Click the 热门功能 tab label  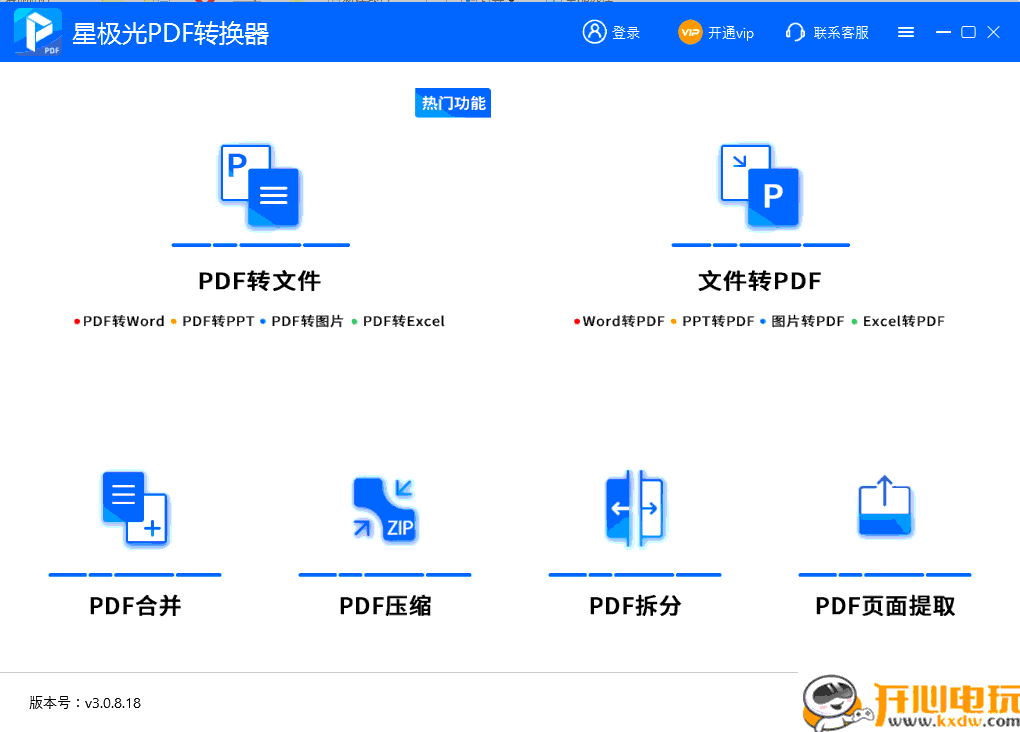pos(452,102)
